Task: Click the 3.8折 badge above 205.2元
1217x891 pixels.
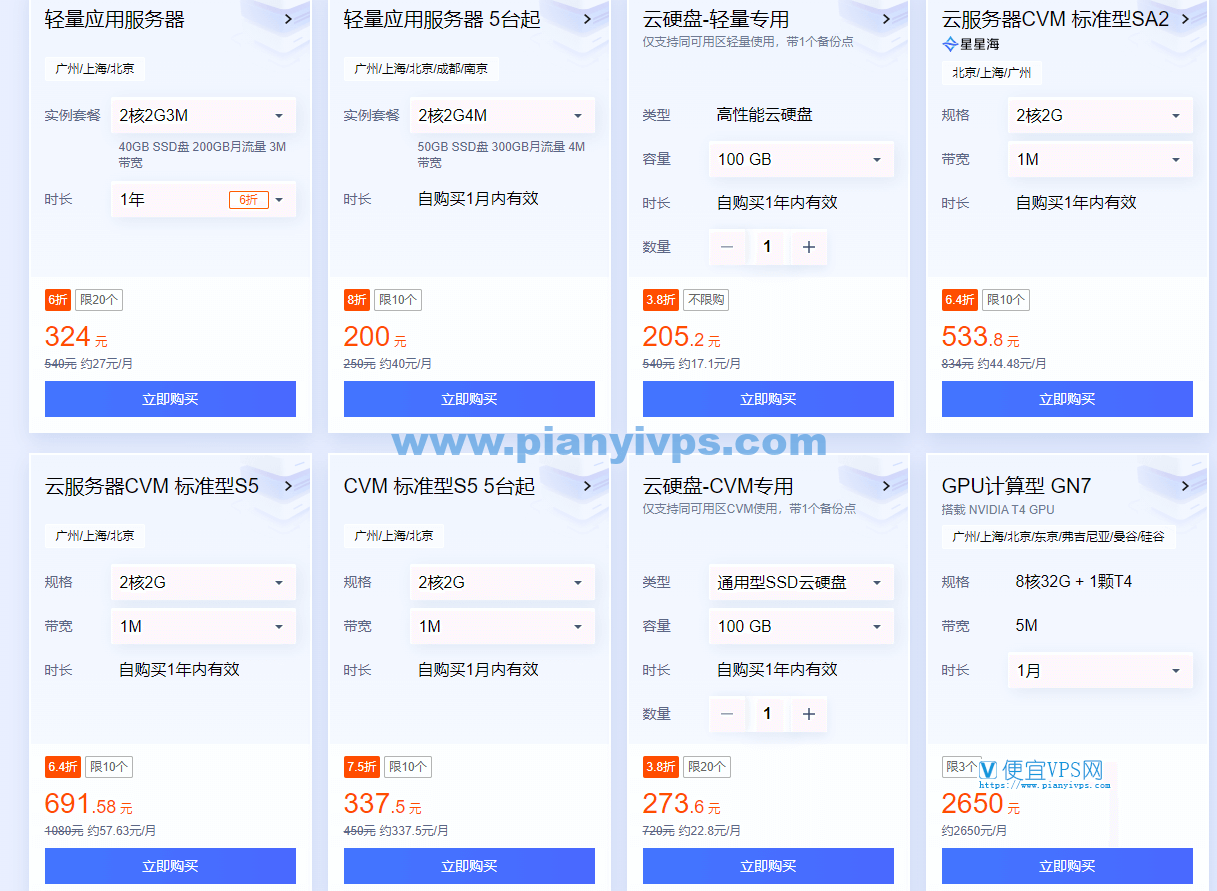Action: point(660,300)
